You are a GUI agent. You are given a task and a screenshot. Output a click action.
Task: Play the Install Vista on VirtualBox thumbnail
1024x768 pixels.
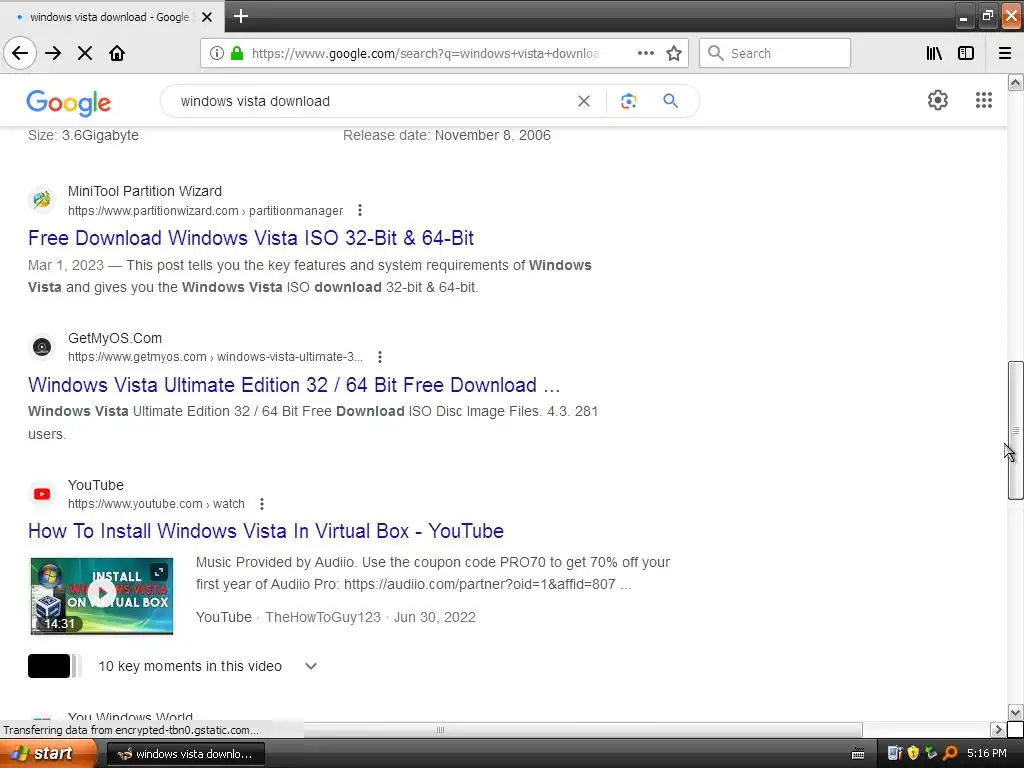[x=102, y=596]
